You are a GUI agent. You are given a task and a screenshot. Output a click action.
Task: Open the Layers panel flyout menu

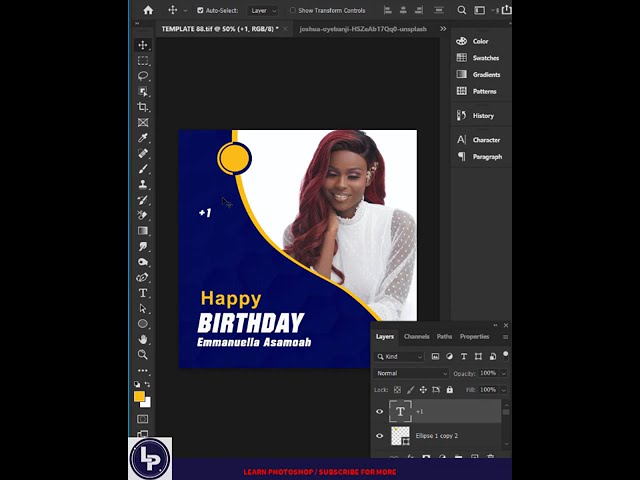[505, 337]
